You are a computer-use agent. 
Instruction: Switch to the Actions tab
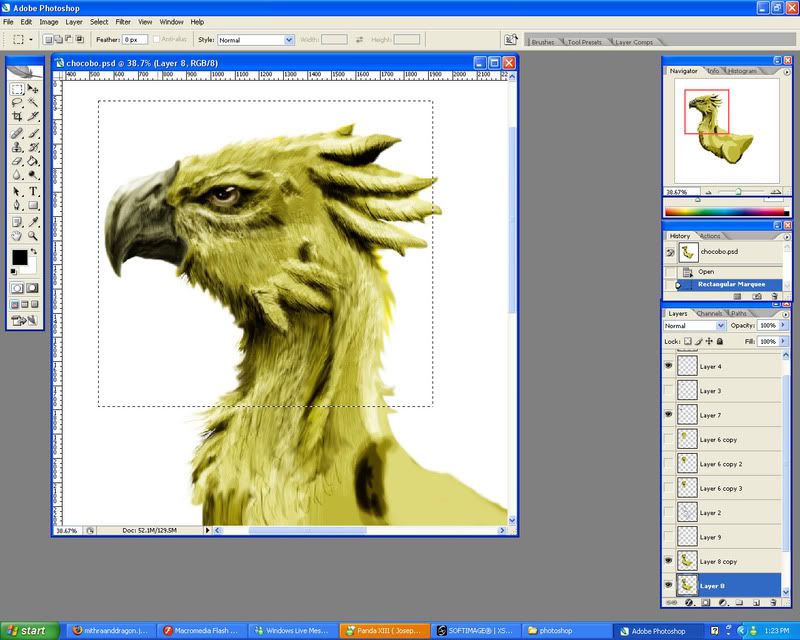pos(710,236)
